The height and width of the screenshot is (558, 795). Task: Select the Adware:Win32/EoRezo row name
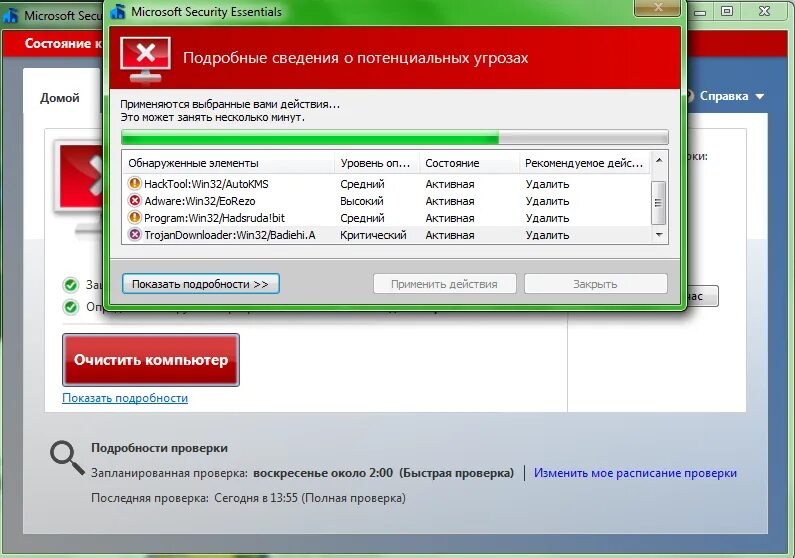coord(200,201)
